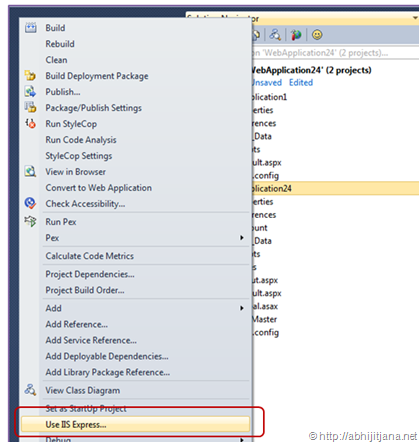This screenshot has height=442, width=419.
Task: Select the 'al.asax' file in the tree
Action: click(x=265, y=306)
